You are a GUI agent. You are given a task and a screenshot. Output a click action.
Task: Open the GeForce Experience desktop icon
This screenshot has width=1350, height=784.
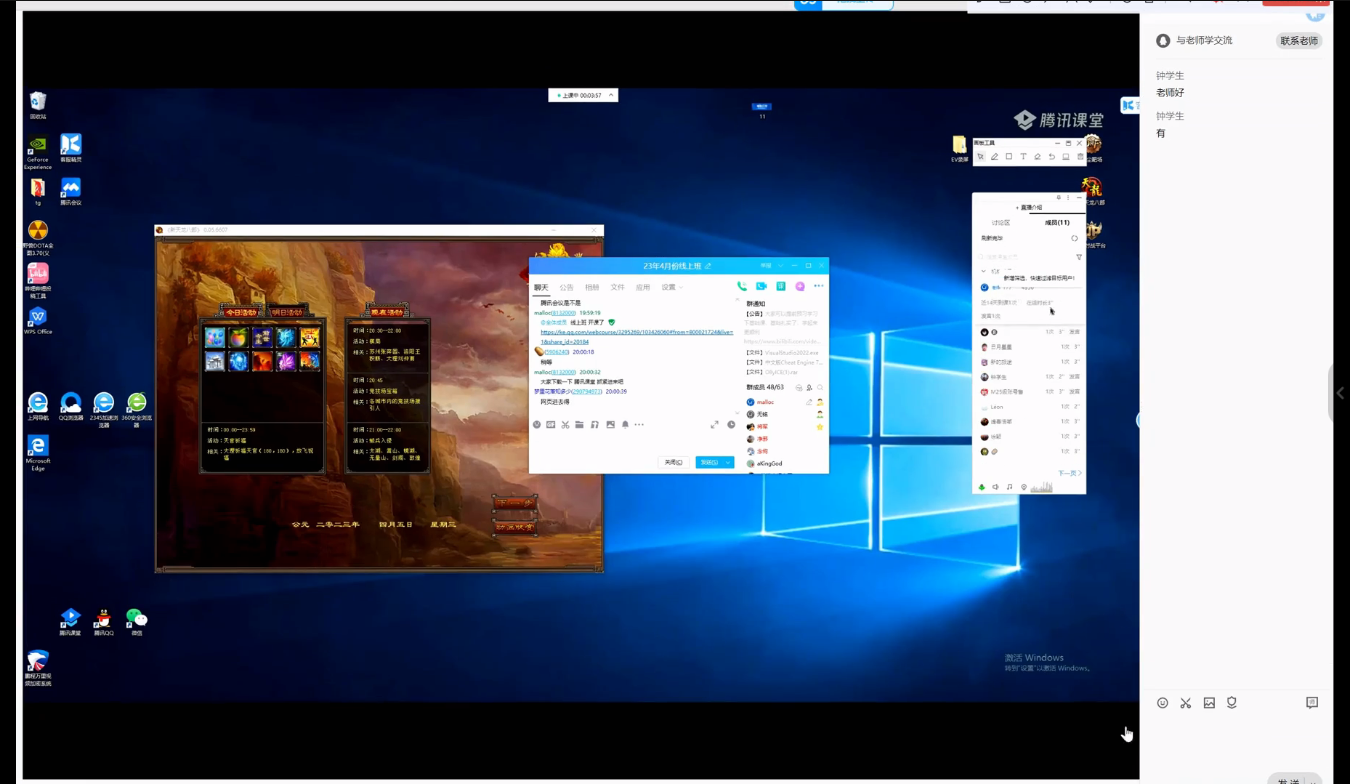pos(38,152)
